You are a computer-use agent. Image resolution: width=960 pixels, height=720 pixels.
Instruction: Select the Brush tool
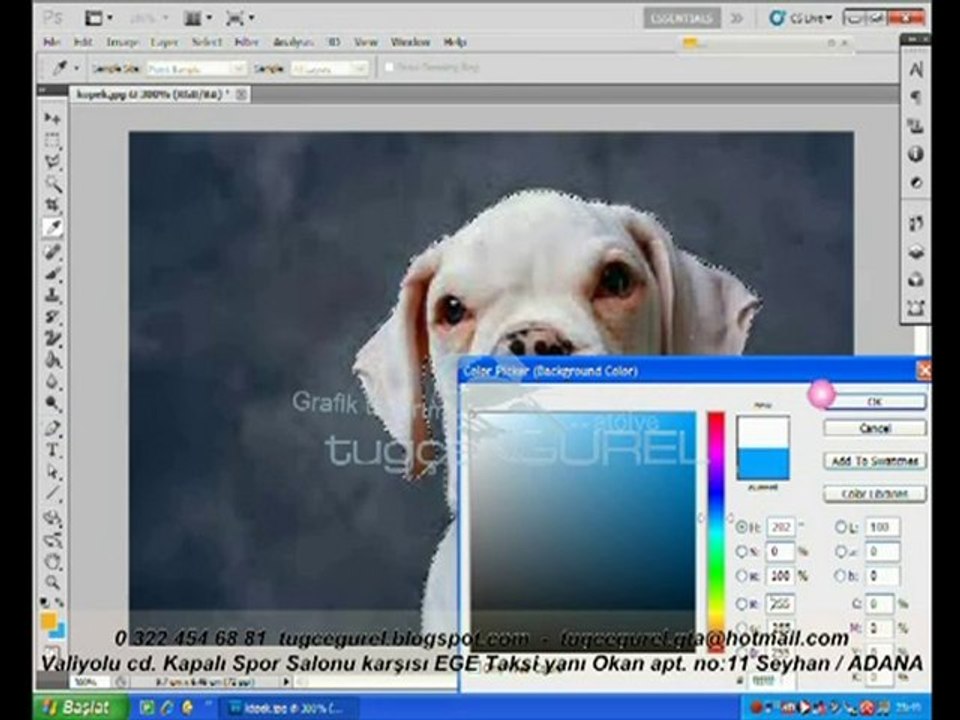[x=53, y=274]
